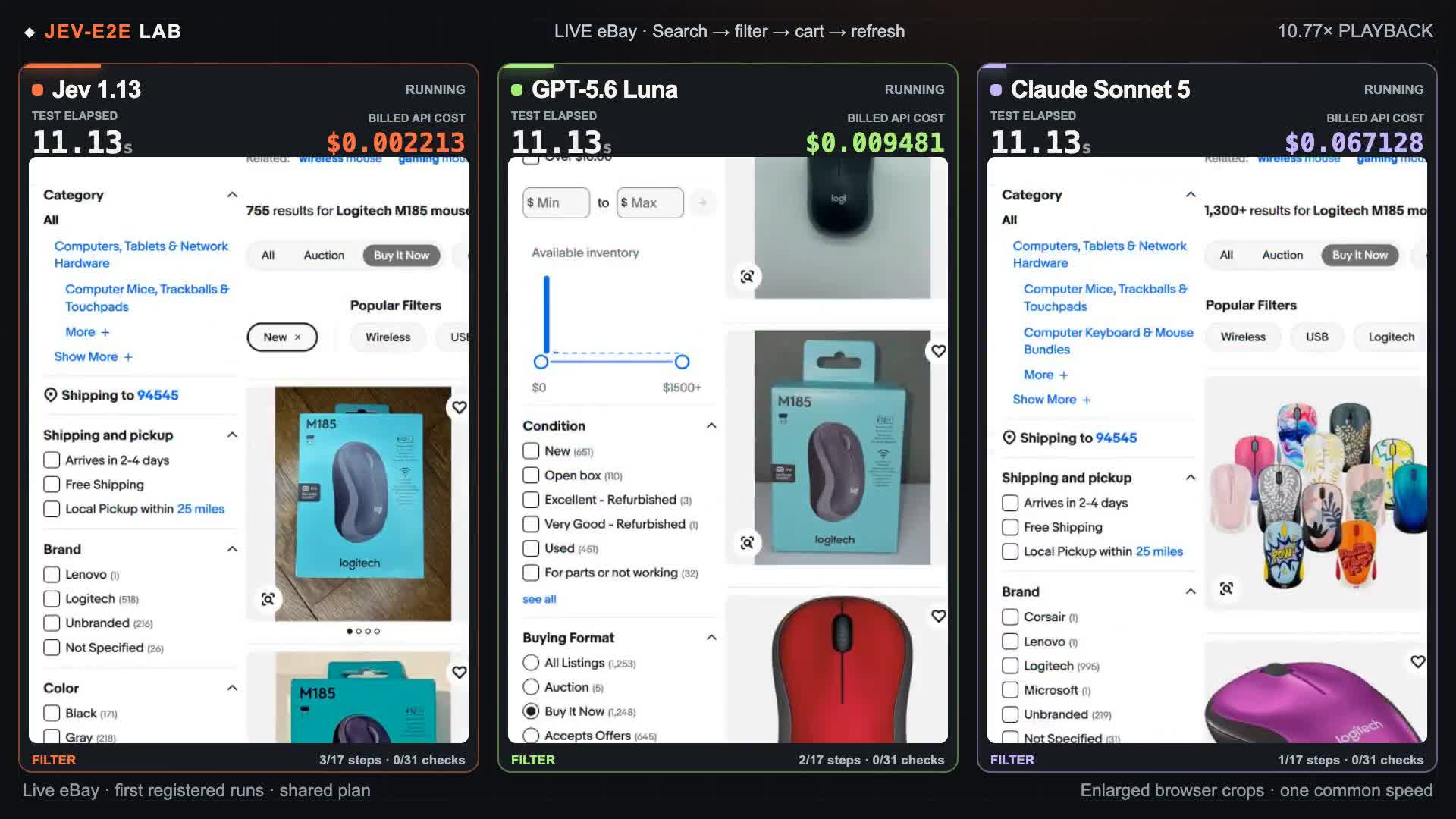Select All listings tab in Jev panel
The height and width of the screenshot is (819, 1456).
point(268,256)
